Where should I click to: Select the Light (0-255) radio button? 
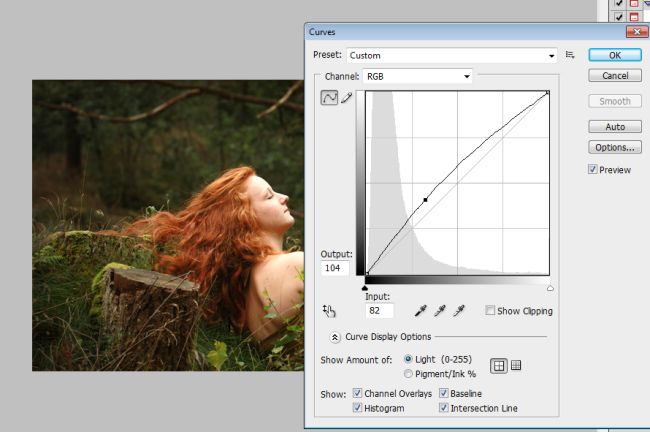408,359
